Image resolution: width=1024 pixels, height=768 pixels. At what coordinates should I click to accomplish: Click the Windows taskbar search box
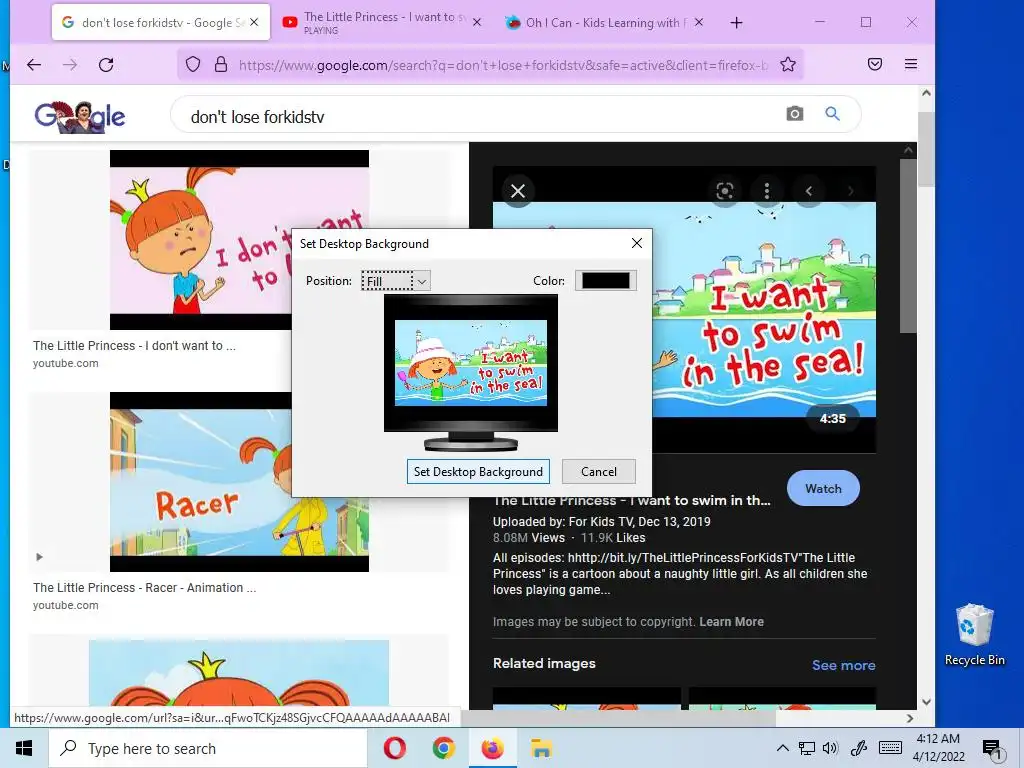(208, 748)
